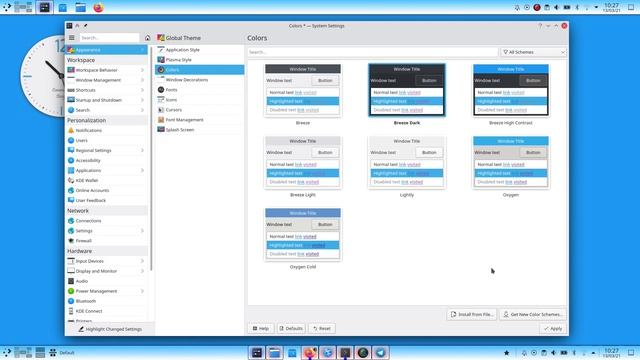Open Shortcuts settings

[107, 90]
